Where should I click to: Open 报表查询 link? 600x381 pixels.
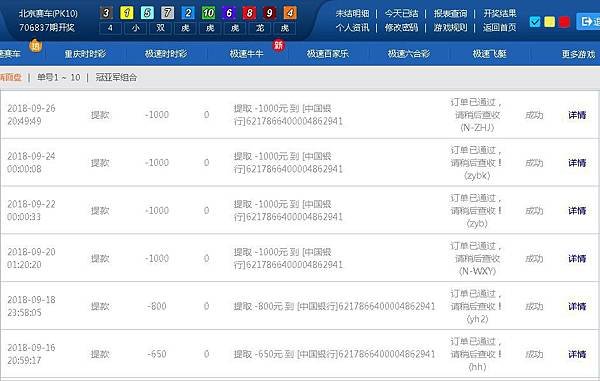point(450,13)
